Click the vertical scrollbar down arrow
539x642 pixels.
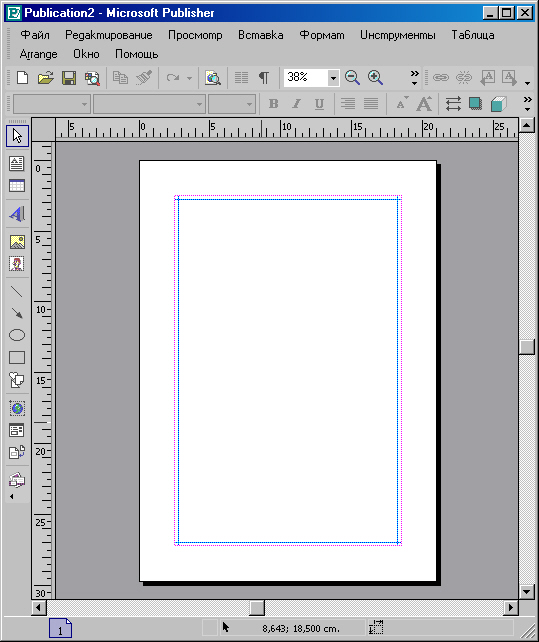(526, 591)
